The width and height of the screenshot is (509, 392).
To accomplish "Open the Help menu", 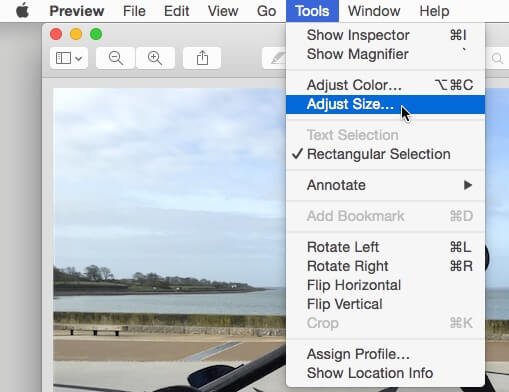I will 434,11.
